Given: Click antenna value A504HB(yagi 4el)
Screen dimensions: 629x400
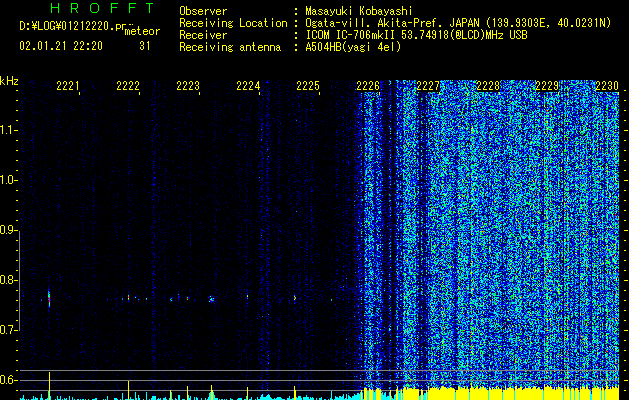Looking at the screenshot, I should click(353, 47).
